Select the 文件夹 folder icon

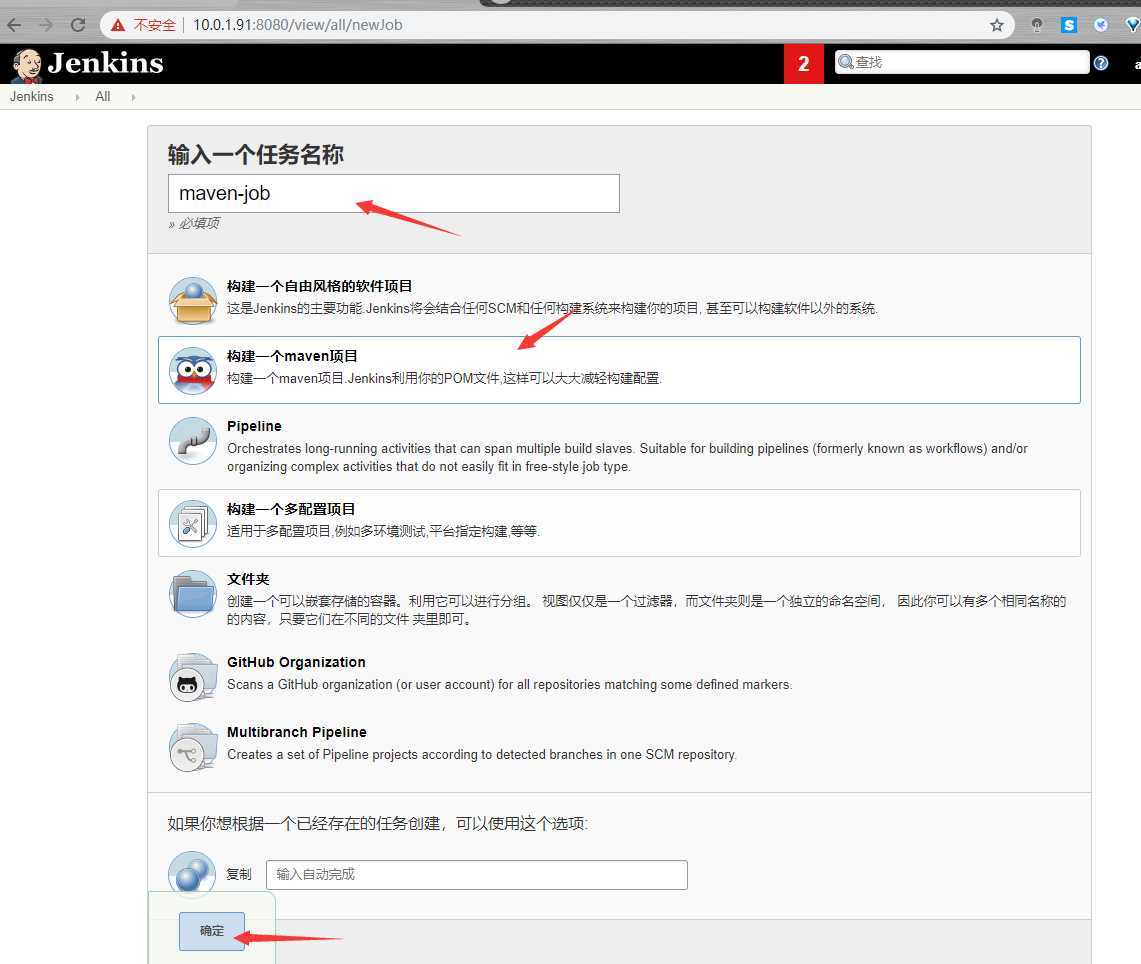tap(193, 594)
